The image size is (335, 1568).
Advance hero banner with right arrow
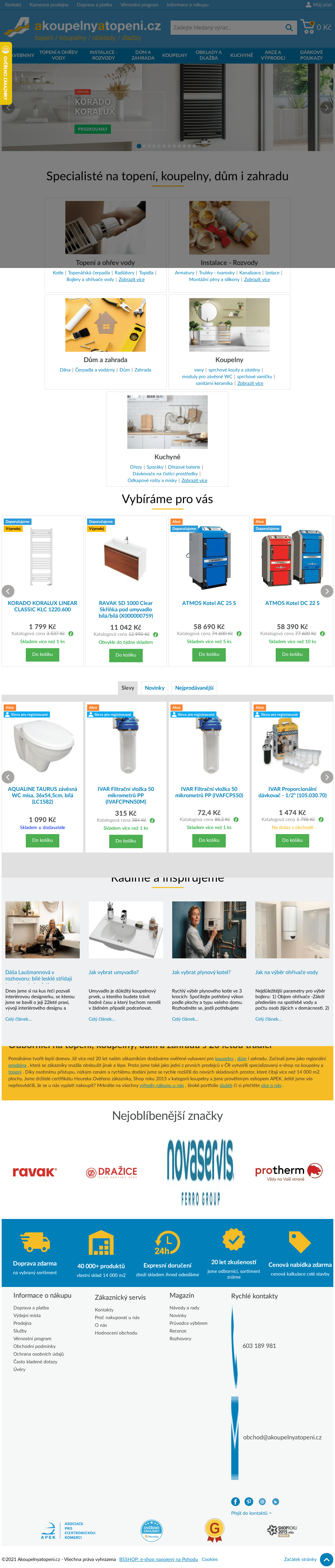[327, 107]
